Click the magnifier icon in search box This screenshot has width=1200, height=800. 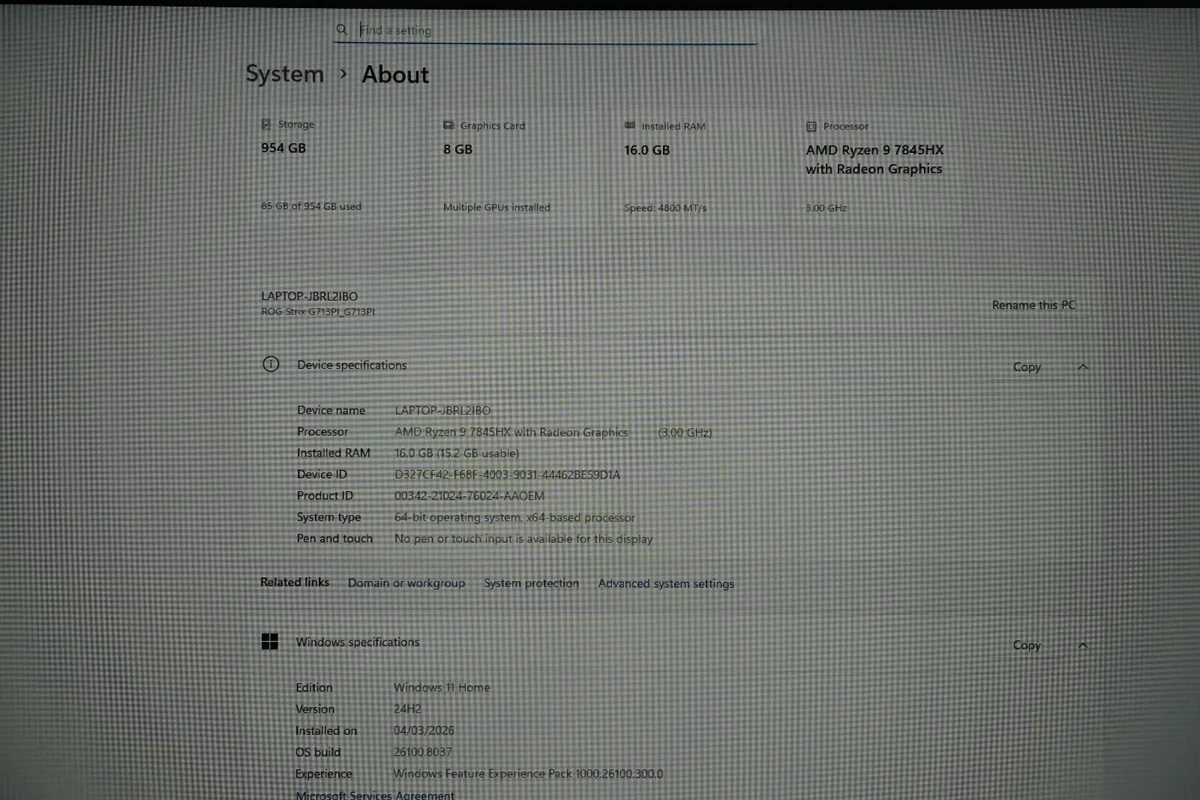pos(342,30)
